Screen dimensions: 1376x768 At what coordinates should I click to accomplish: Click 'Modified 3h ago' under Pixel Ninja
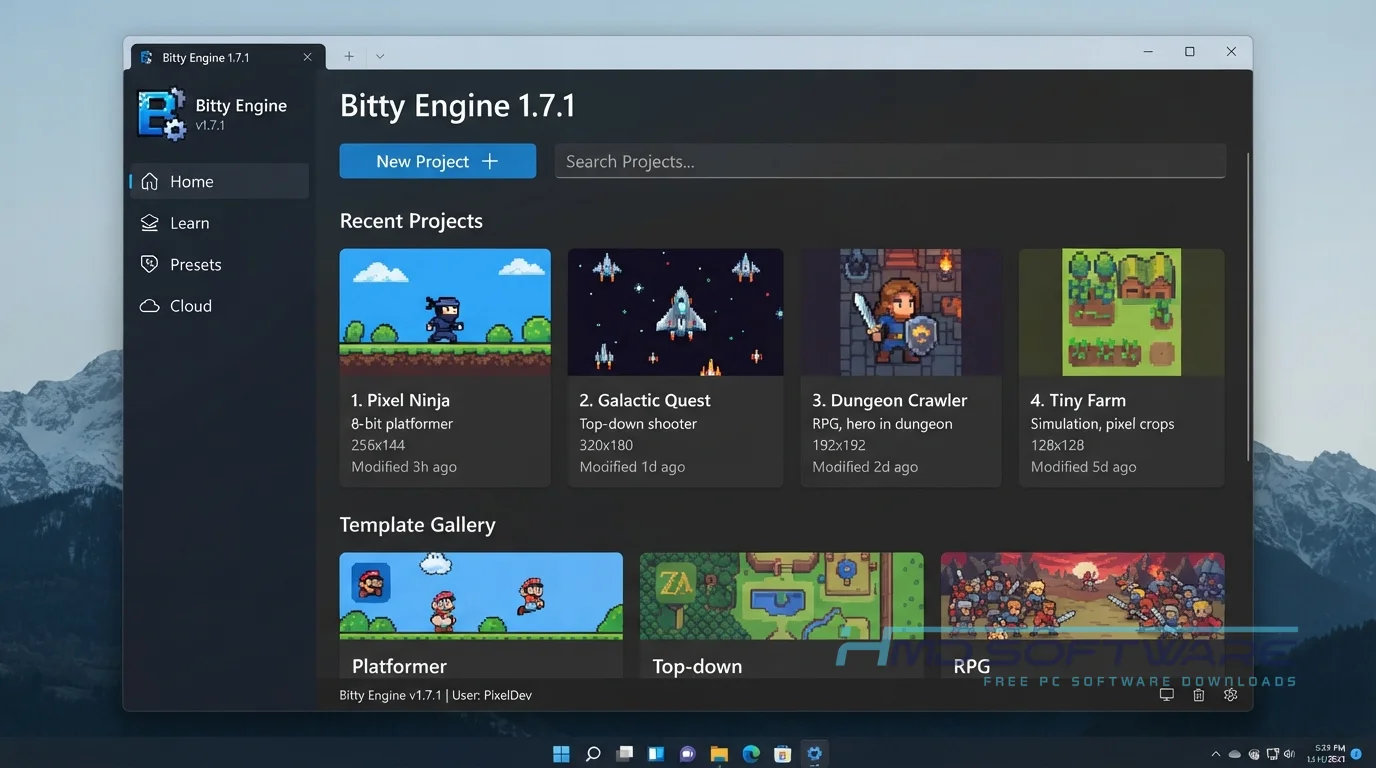click(x=404, y=467)
